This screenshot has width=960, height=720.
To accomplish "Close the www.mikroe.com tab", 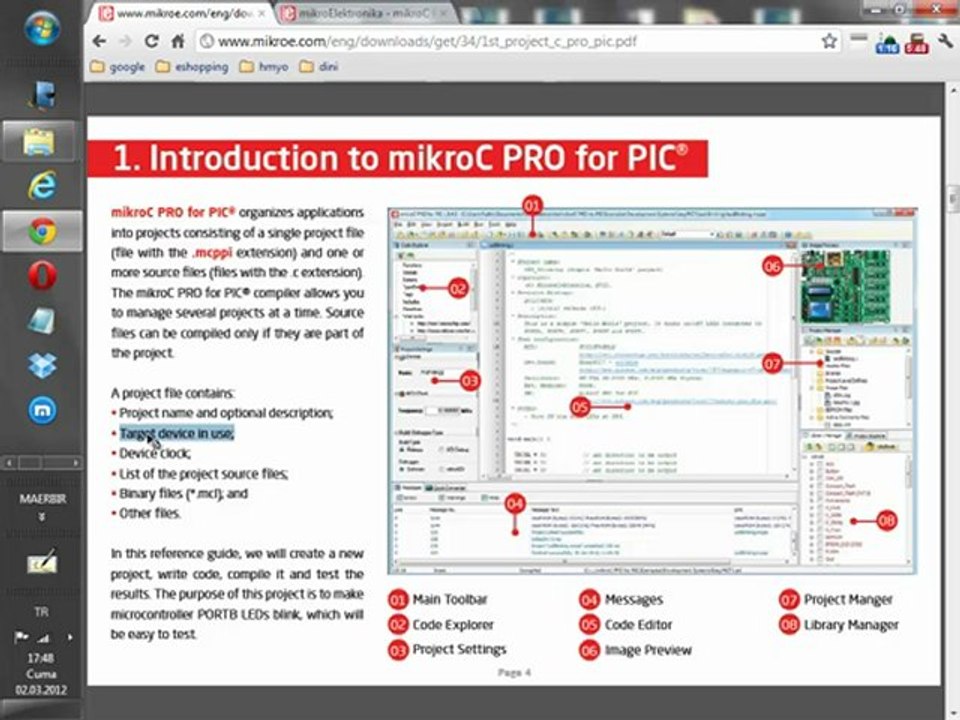I will pyautogui.click(x=262, y=13).
